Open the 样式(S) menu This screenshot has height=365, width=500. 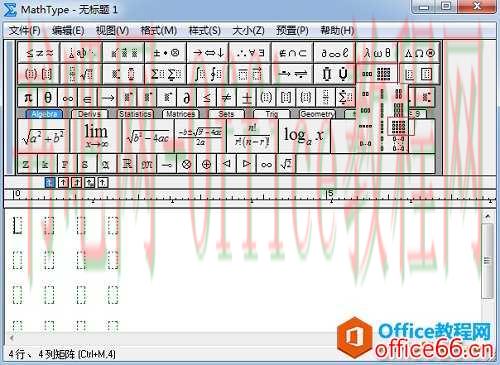tap(205, 31)
